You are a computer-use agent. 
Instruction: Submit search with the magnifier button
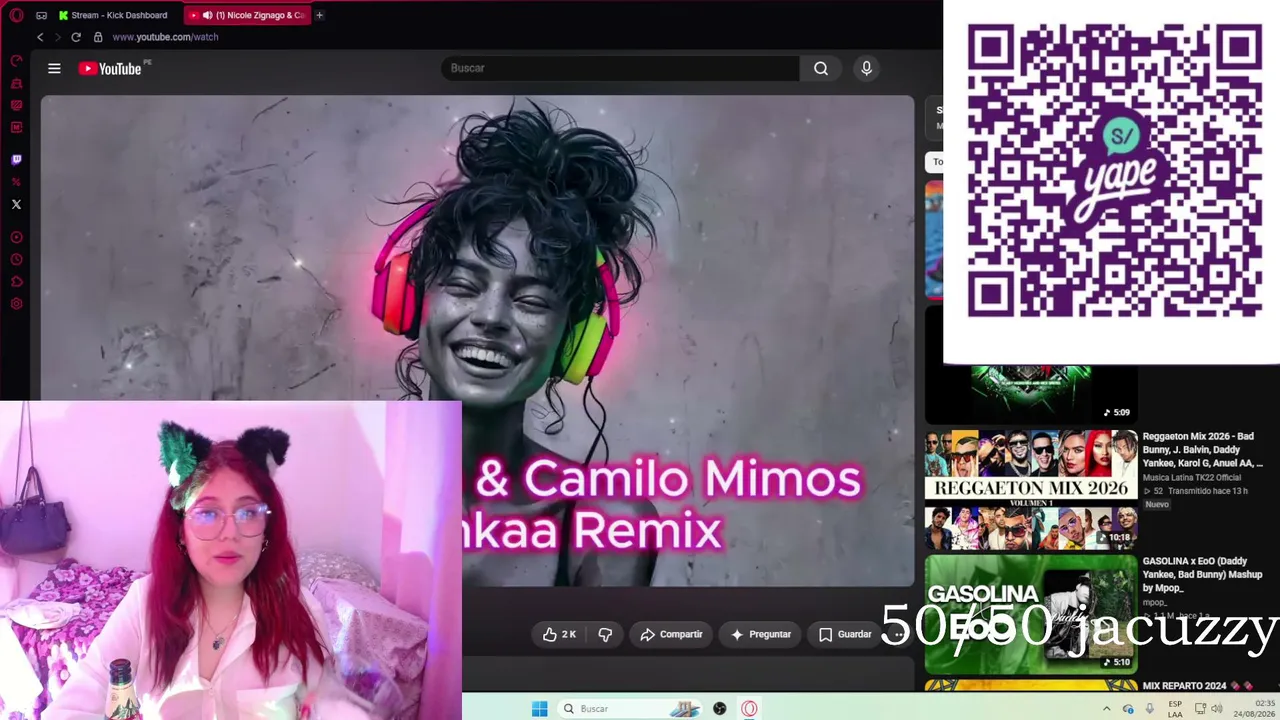[821, 68]
